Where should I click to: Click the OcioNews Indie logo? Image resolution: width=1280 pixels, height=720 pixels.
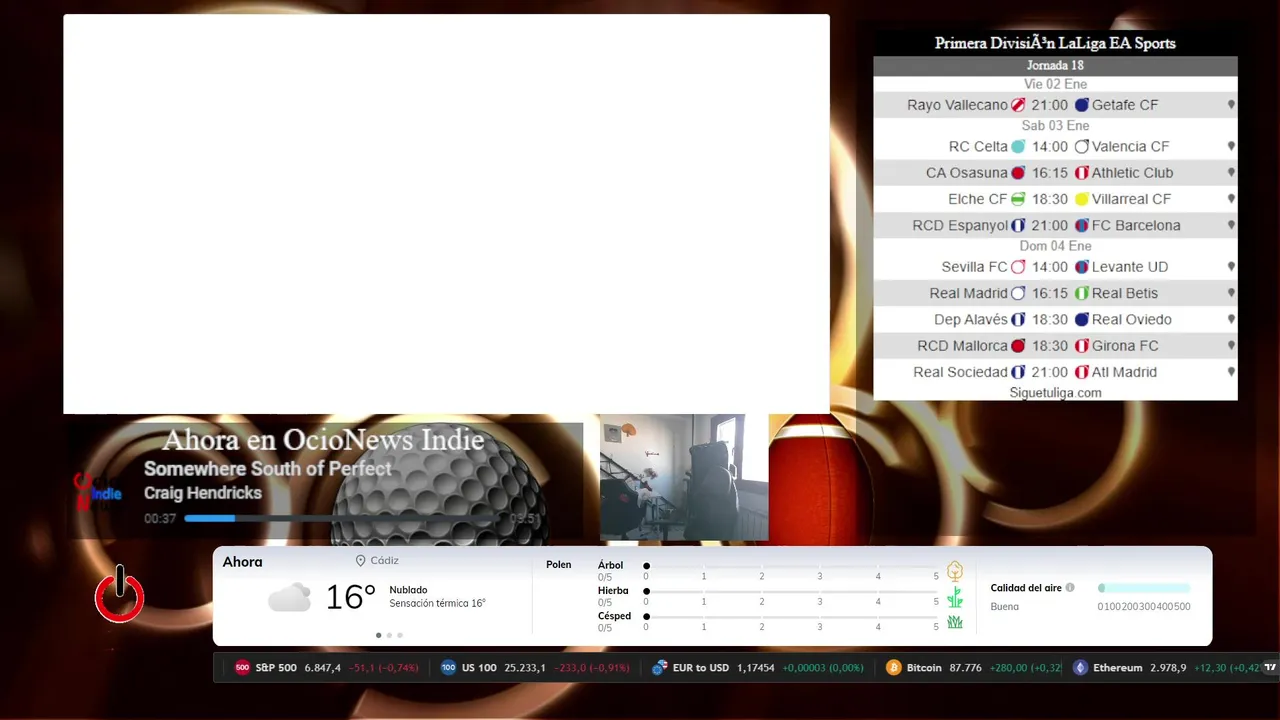tap(98, 491)
